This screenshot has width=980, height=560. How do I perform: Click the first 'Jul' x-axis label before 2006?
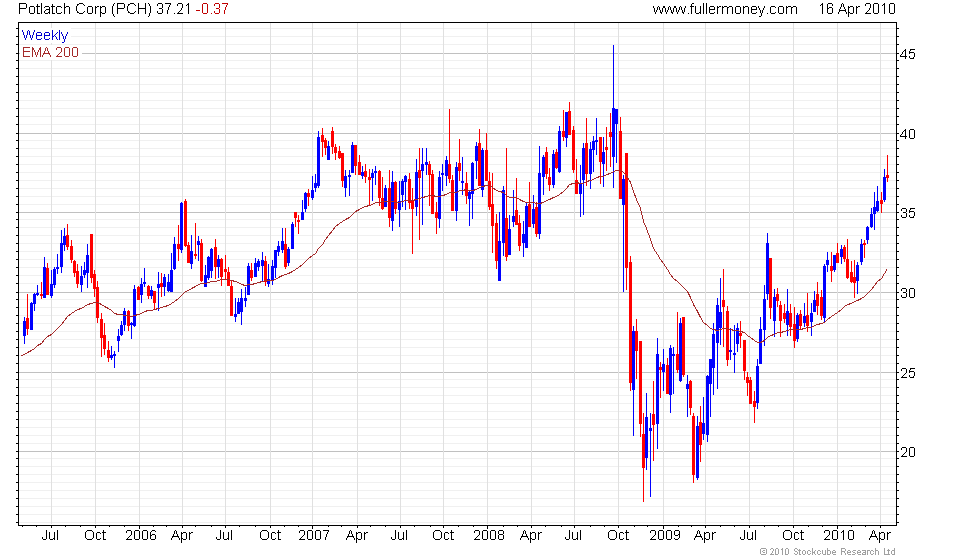[x=50, y=536]
